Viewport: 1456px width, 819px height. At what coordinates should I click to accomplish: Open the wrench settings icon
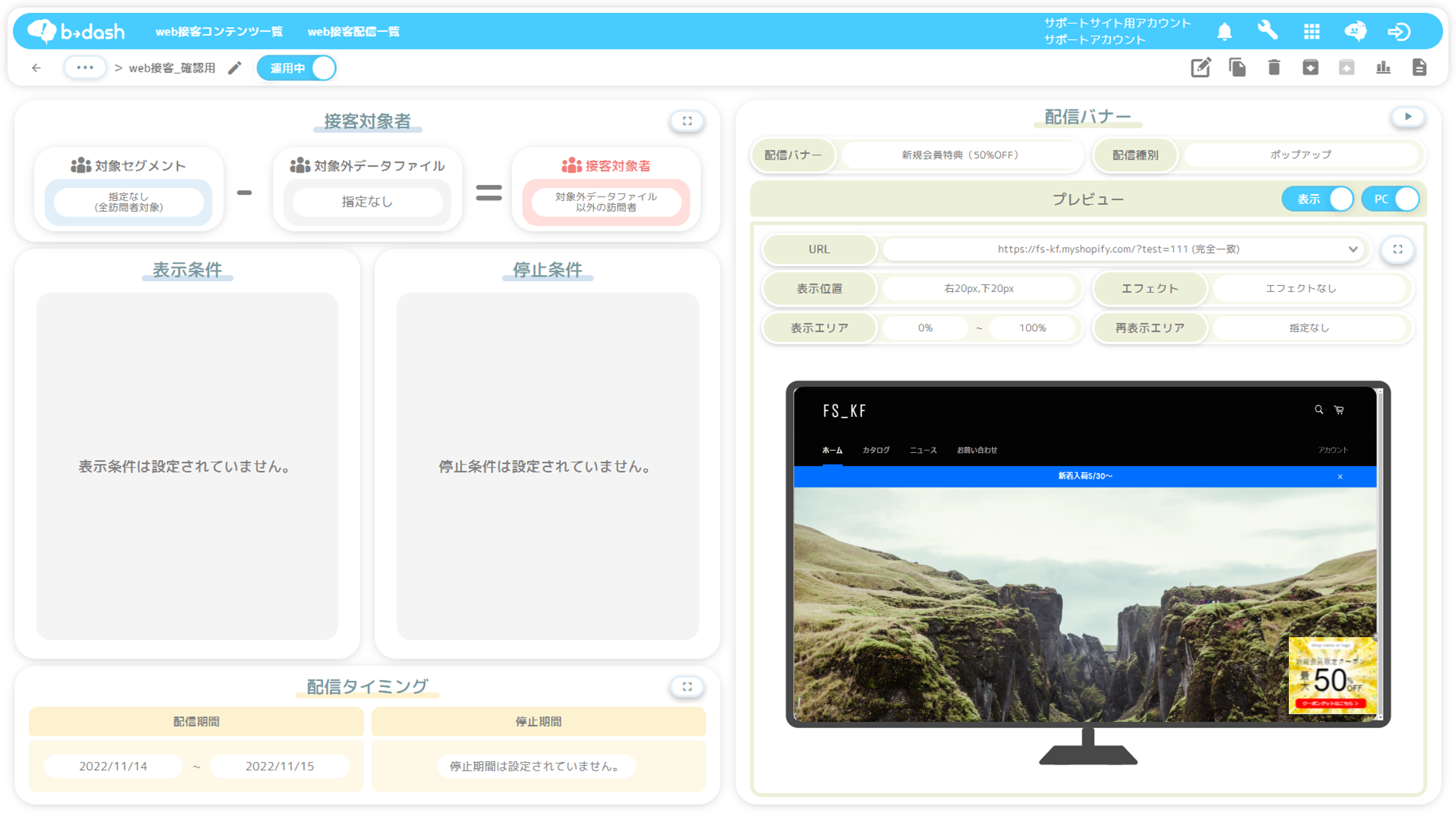pyautogui.click(x=1267, y=31)
